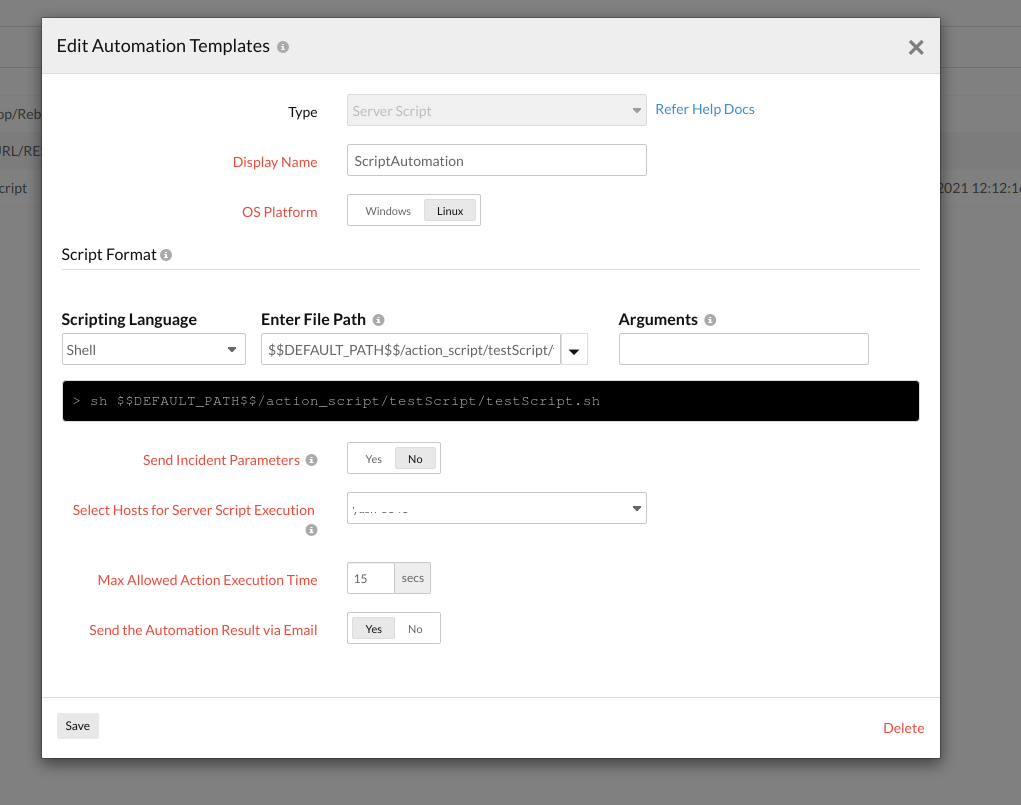This screenshot has width=1021, height=805.
Task: Select Windows as OS Platform
Action: click(388, 211)
